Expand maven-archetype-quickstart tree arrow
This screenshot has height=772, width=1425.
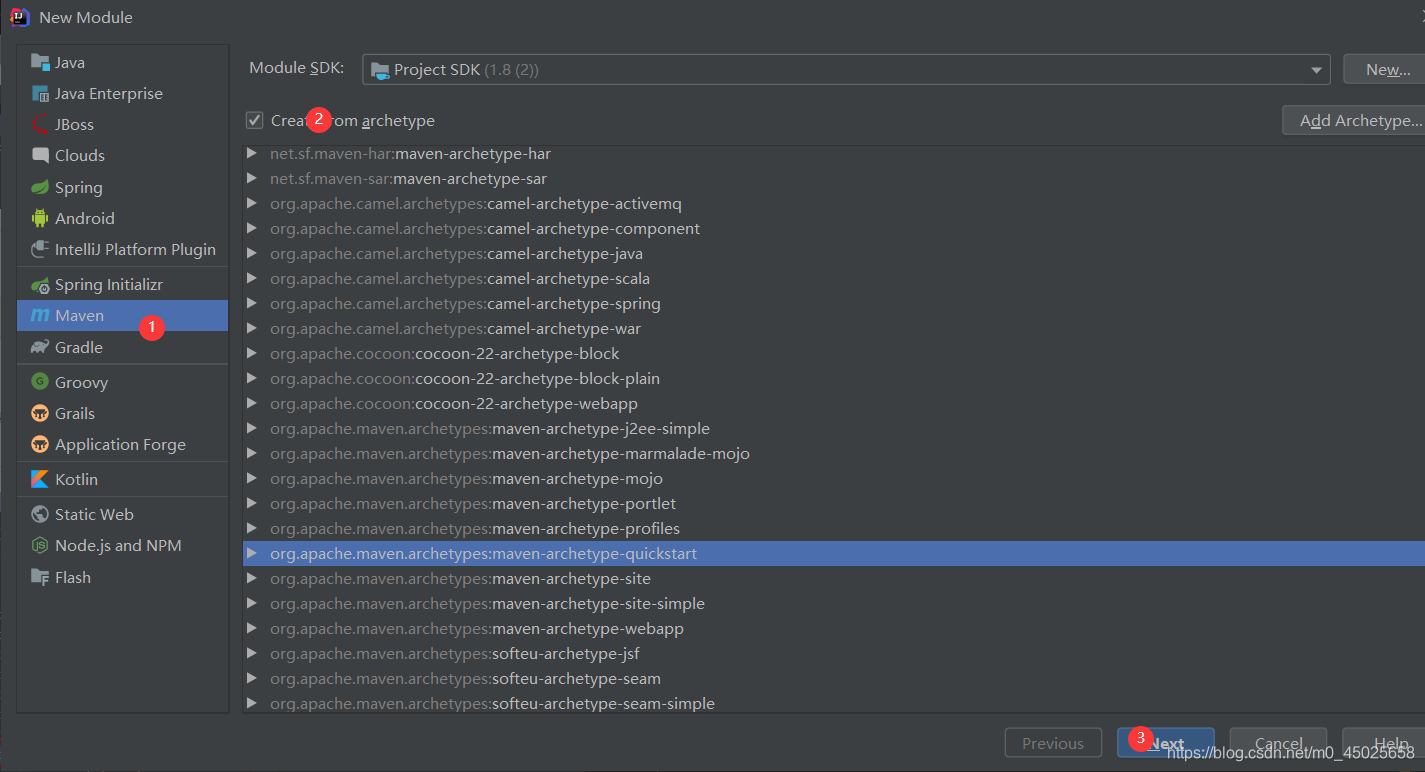(x=252, y=554)
